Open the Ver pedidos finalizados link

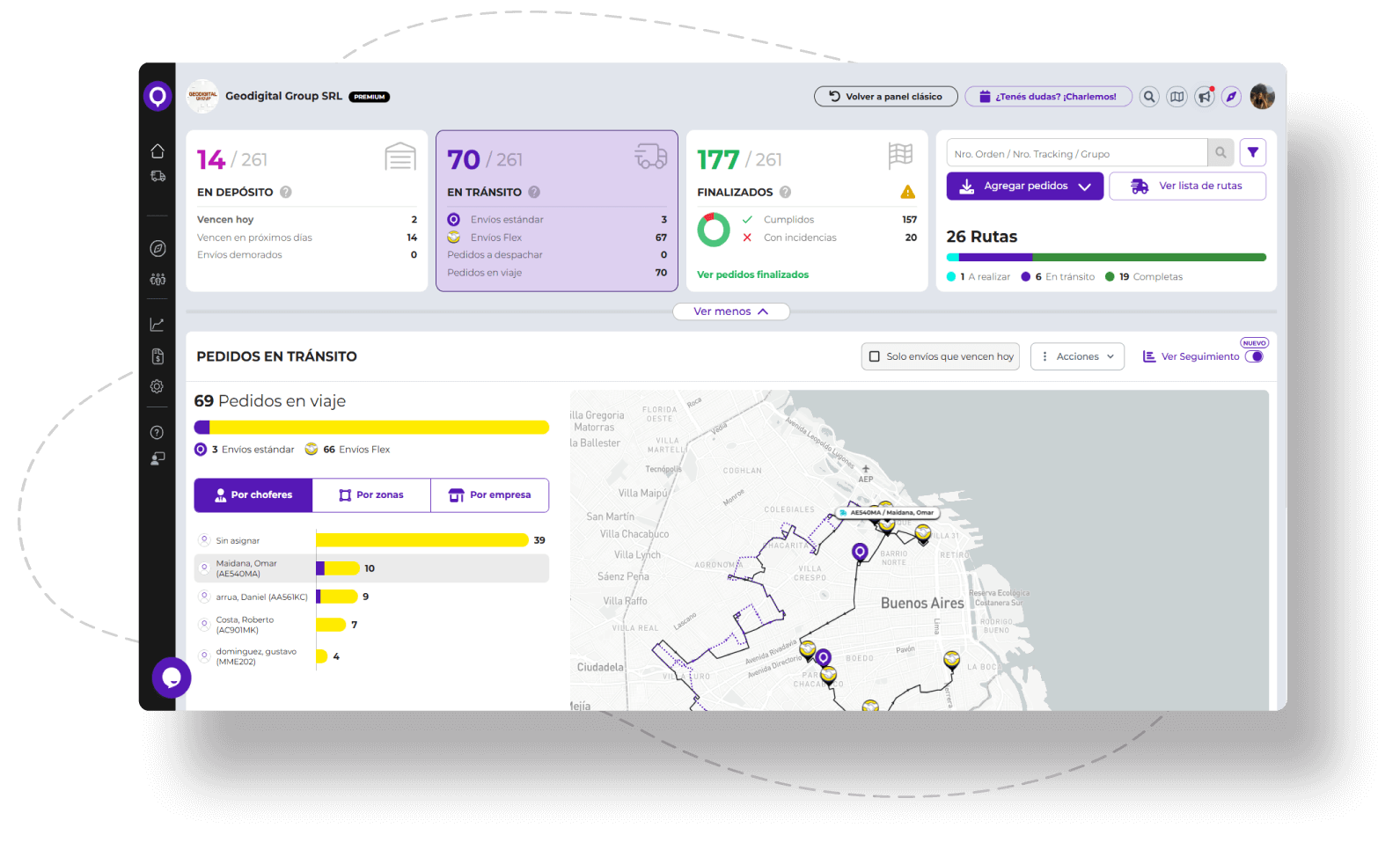pyautogui.click(x=752, y=275)
